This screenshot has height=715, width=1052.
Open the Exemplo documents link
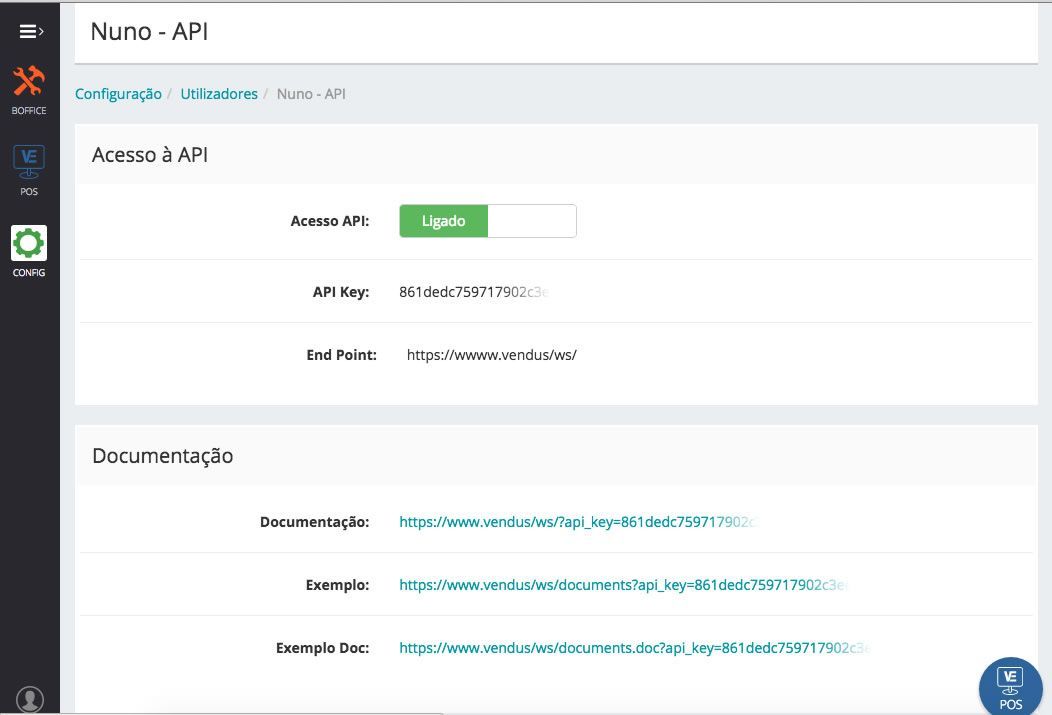pyautogui.click(x=623, y=585)
